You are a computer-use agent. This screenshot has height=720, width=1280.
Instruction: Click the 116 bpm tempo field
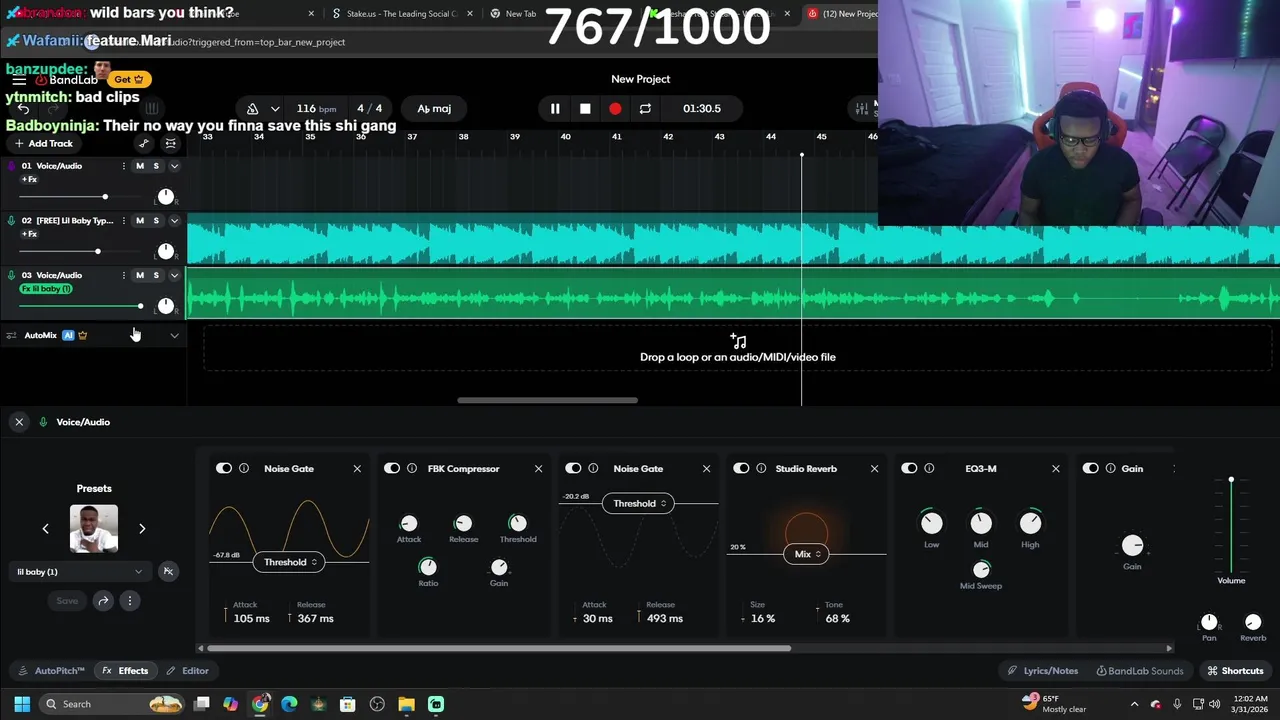pos(316,108)
